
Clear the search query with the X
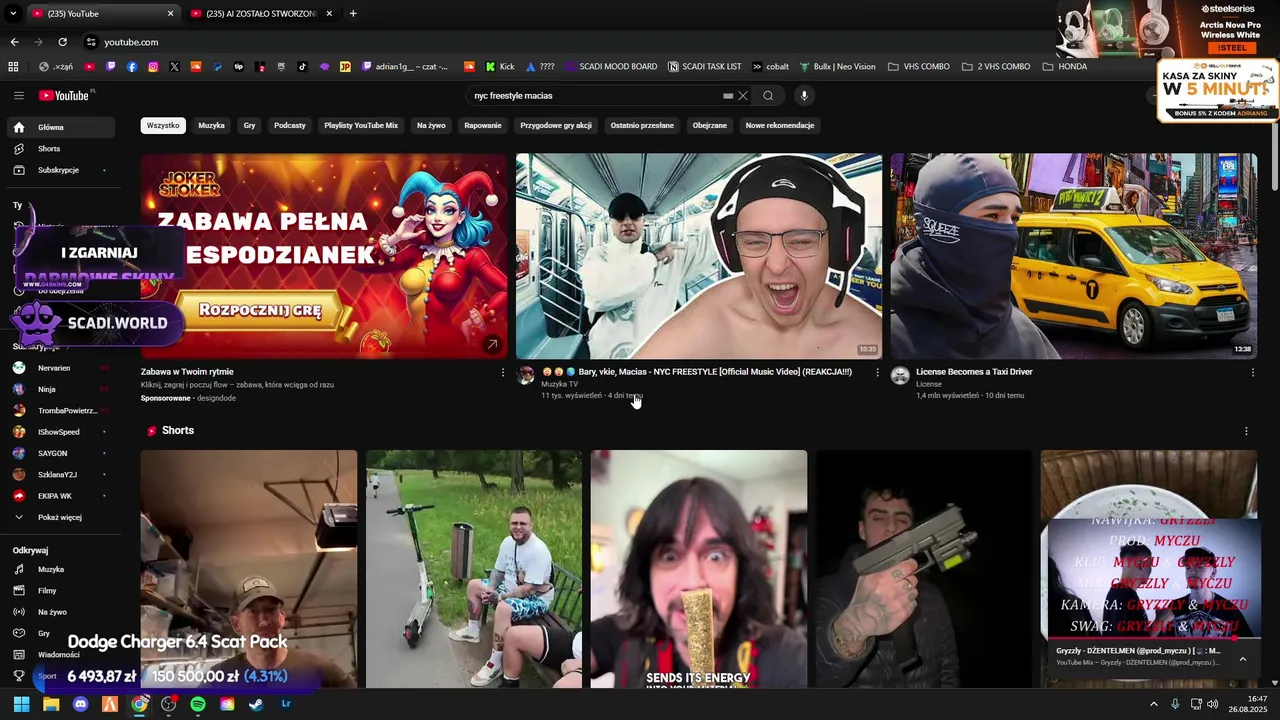[x=742, y=96]
